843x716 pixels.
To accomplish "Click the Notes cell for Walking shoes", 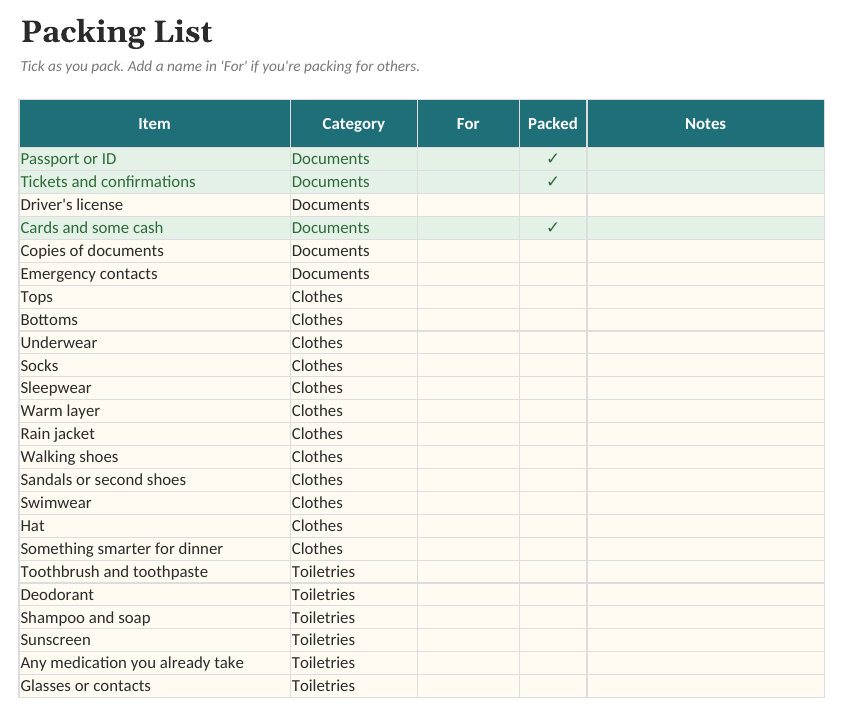I will [705, 457].
